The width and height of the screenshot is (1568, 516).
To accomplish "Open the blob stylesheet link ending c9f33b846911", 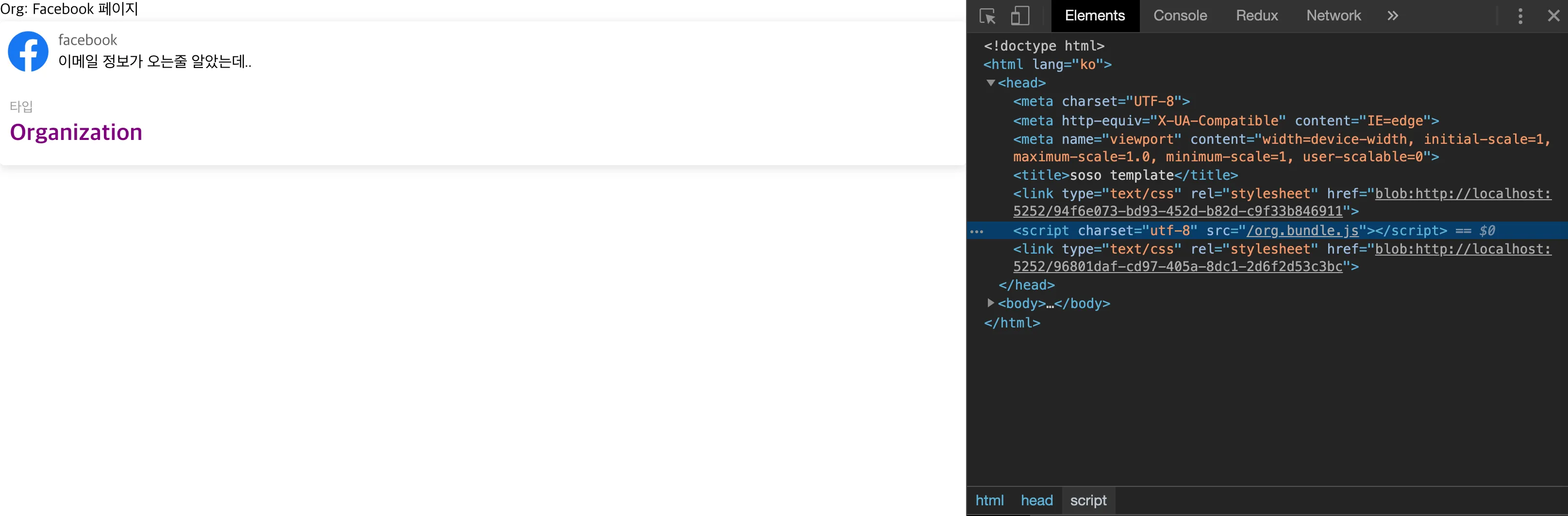I will click(1282, 202).
